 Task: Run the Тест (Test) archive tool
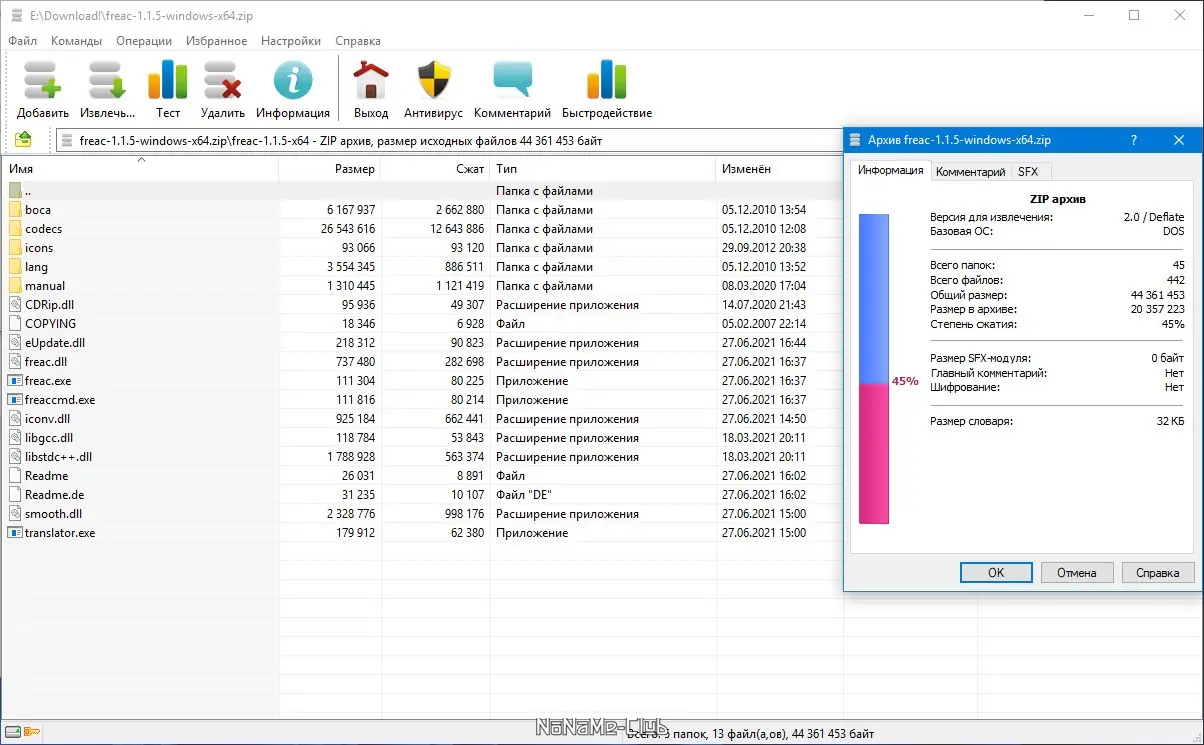pyautogui.click(x=168, y=81)
